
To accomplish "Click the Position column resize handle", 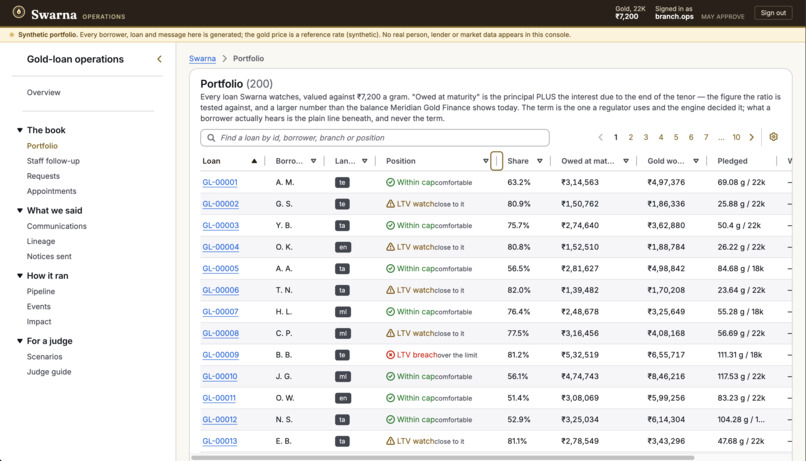I will 497,161.
